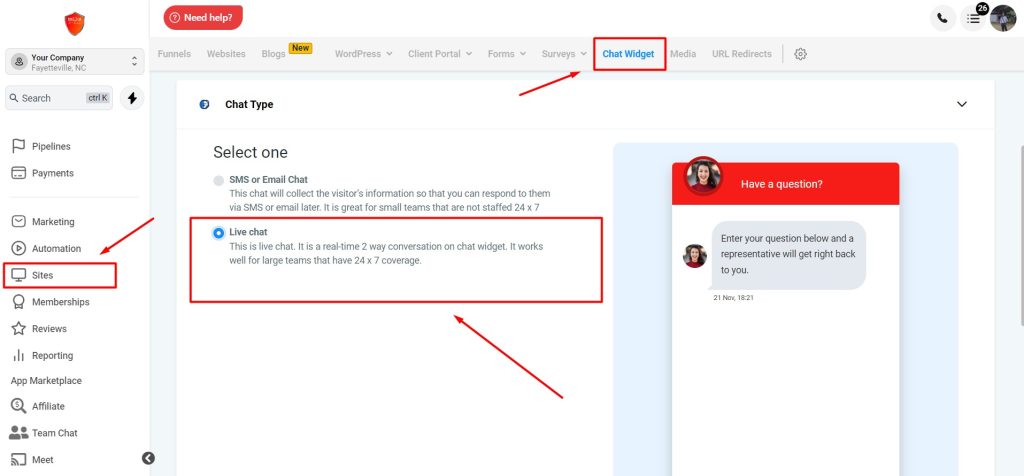
Task: Click the small avatar beside chat message
Action: [695, 256]
